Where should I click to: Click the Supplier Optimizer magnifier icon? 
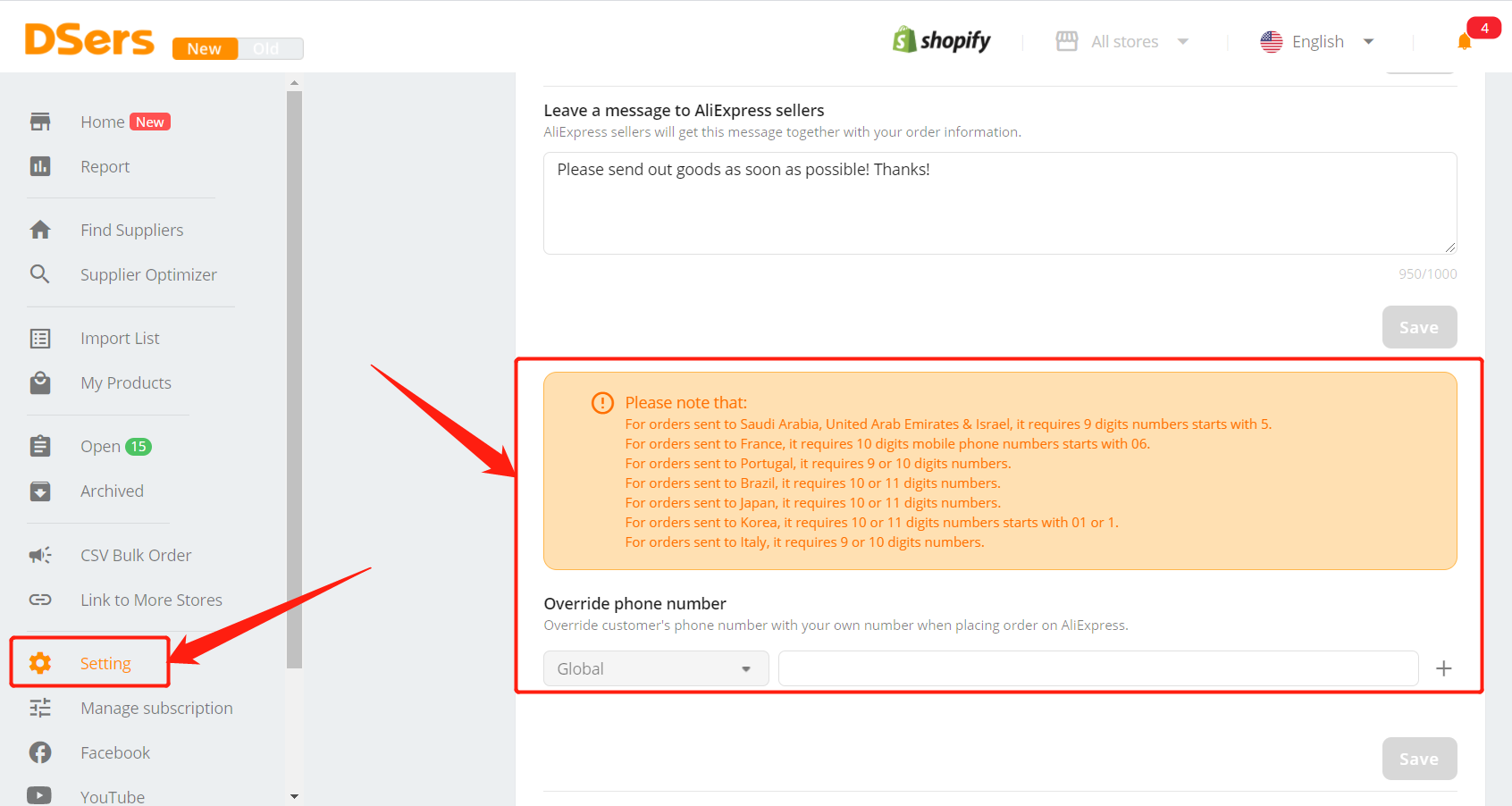(x=40, y=274)
